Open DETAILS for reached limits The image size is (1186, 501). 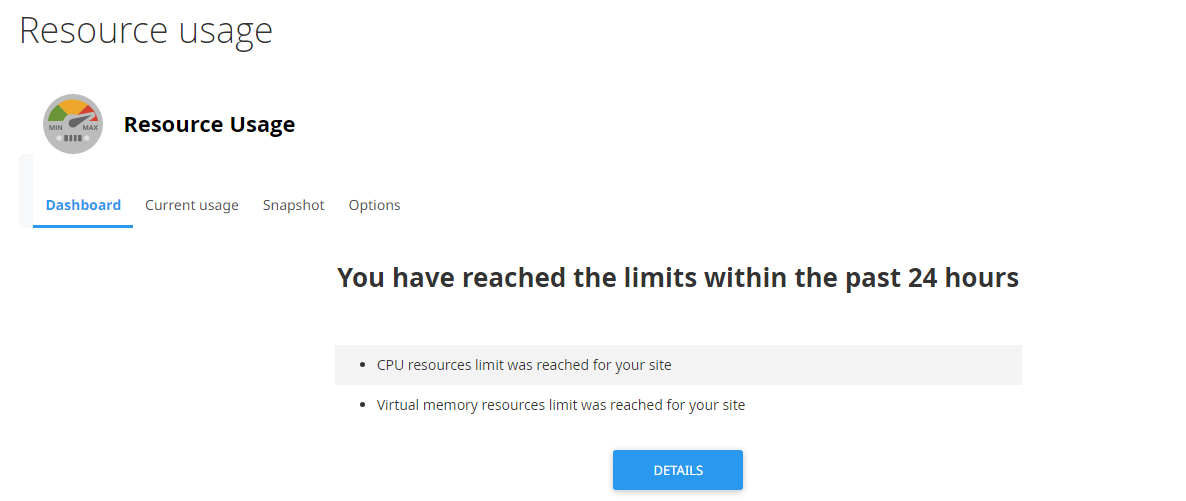(678, 470)
